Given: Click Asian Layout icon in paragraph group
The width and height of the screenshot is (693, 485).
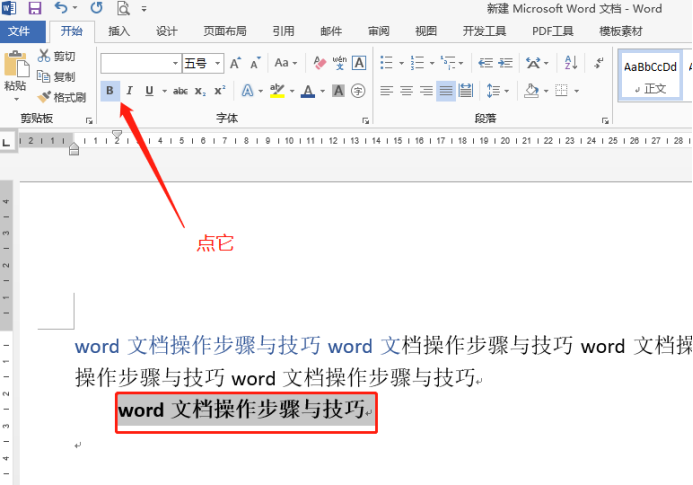Looking at the screenshot, I should pyautogui.click(x=533, y=63).
